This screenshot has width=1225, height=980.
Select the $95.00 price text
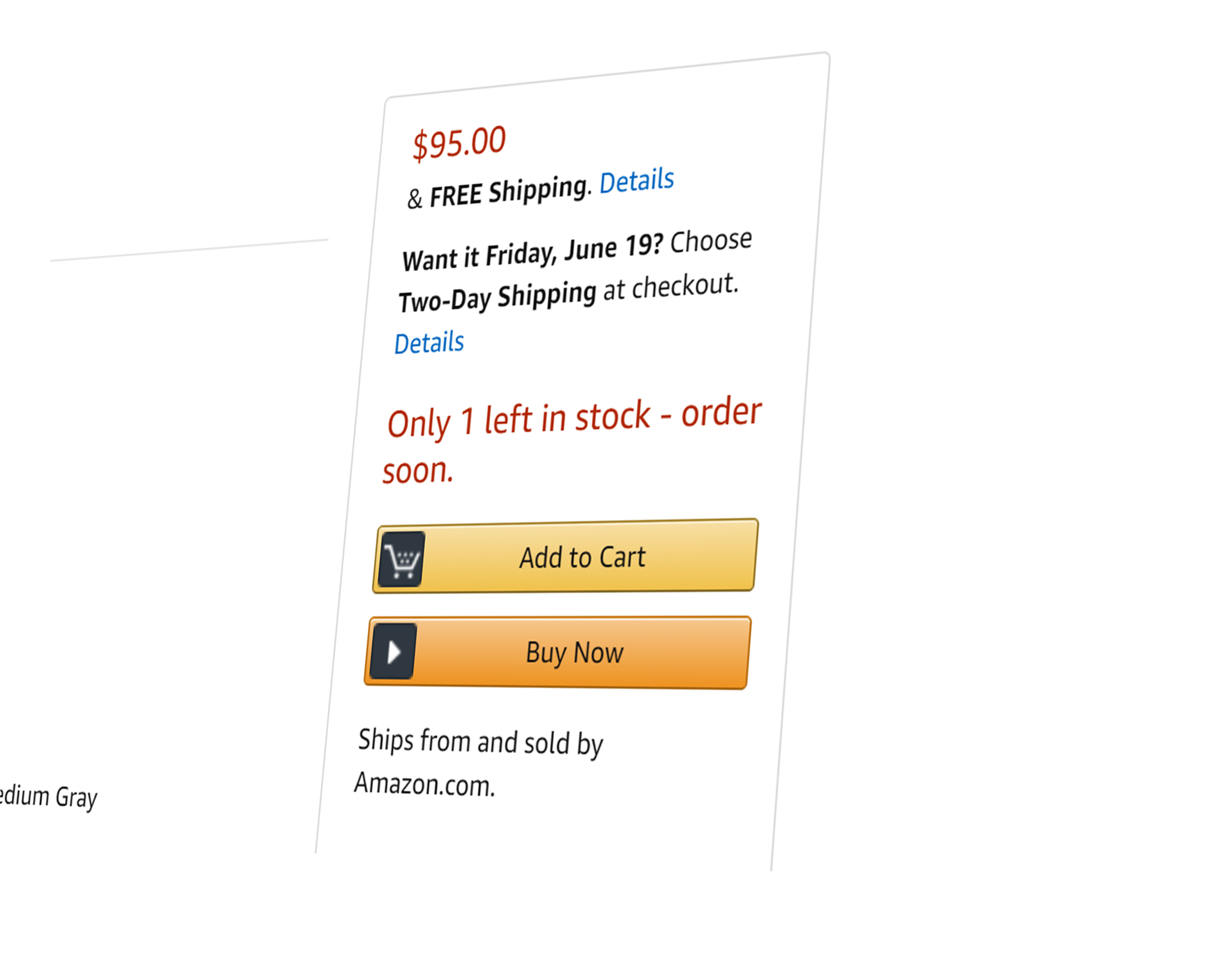click(459, 143)
